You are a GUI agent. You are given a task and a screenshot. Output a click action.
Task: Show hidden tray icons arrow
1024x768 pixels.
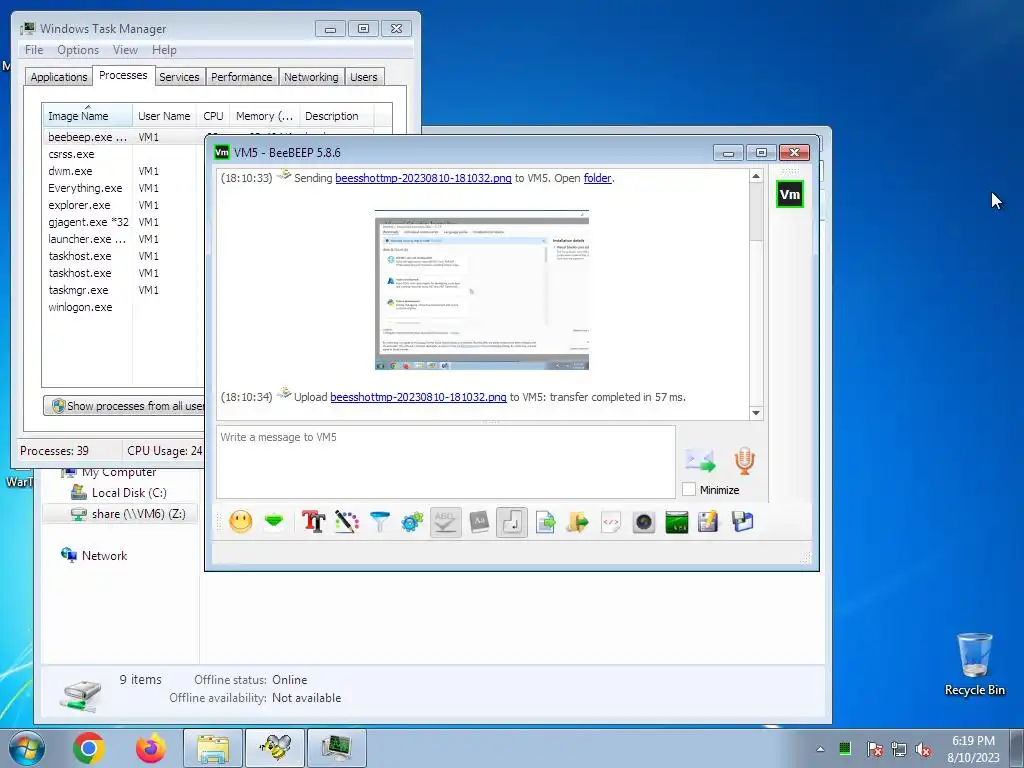tap(820, 749)
